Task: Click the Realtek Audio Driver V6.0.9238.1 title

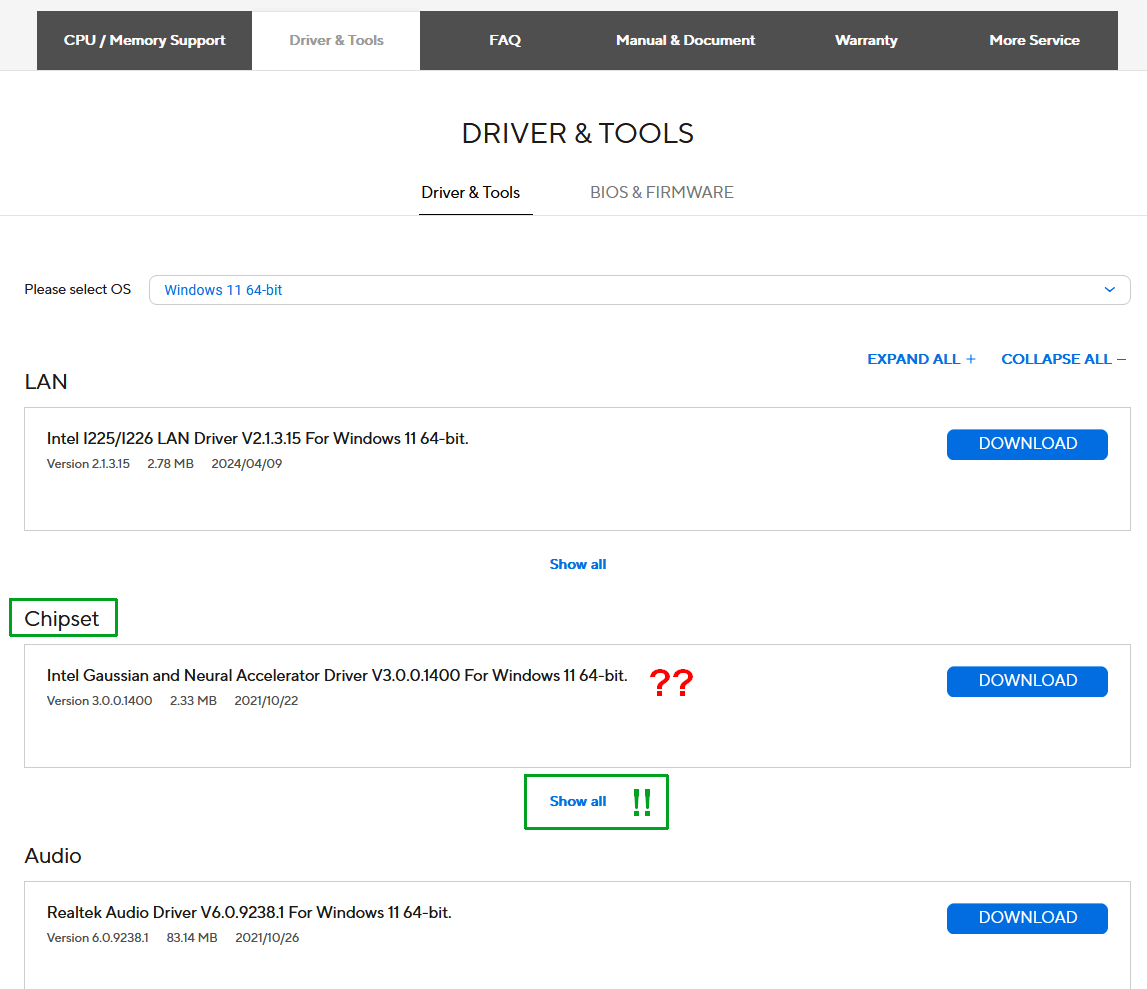Action: tap(249, 912)
